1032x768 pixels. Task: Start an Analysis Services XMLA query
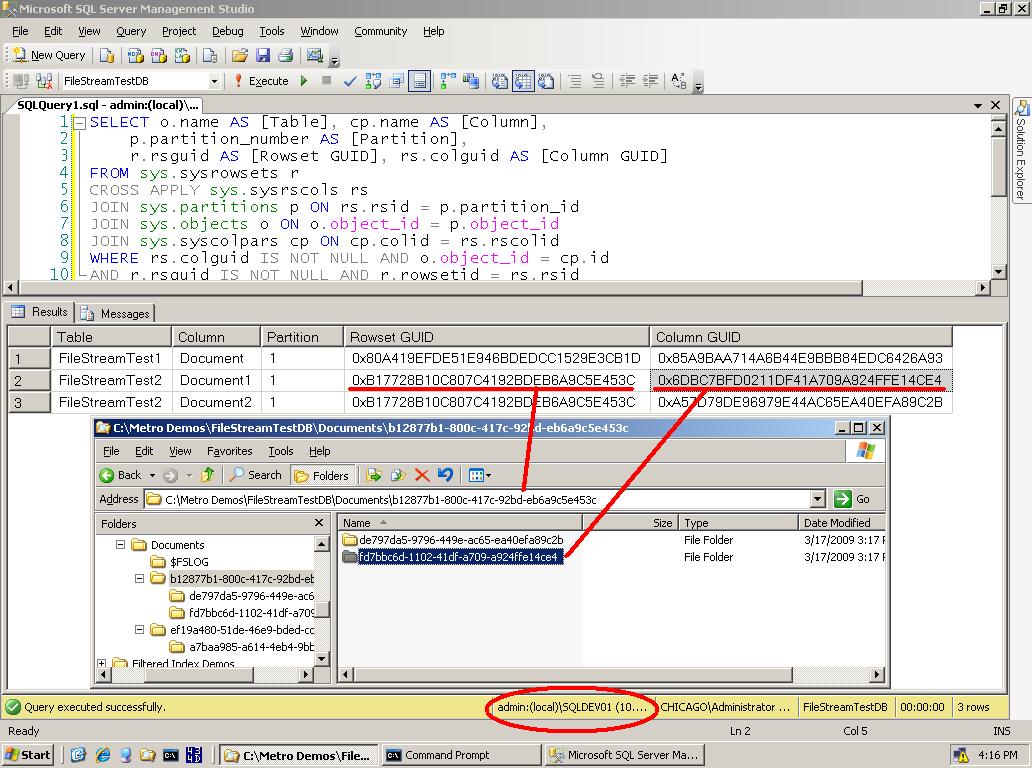click(x=182, y=55)
